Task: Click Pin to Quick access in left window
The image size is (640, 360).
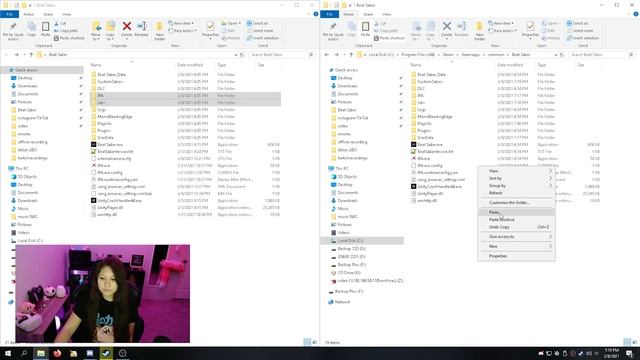Action: [13, 31]
